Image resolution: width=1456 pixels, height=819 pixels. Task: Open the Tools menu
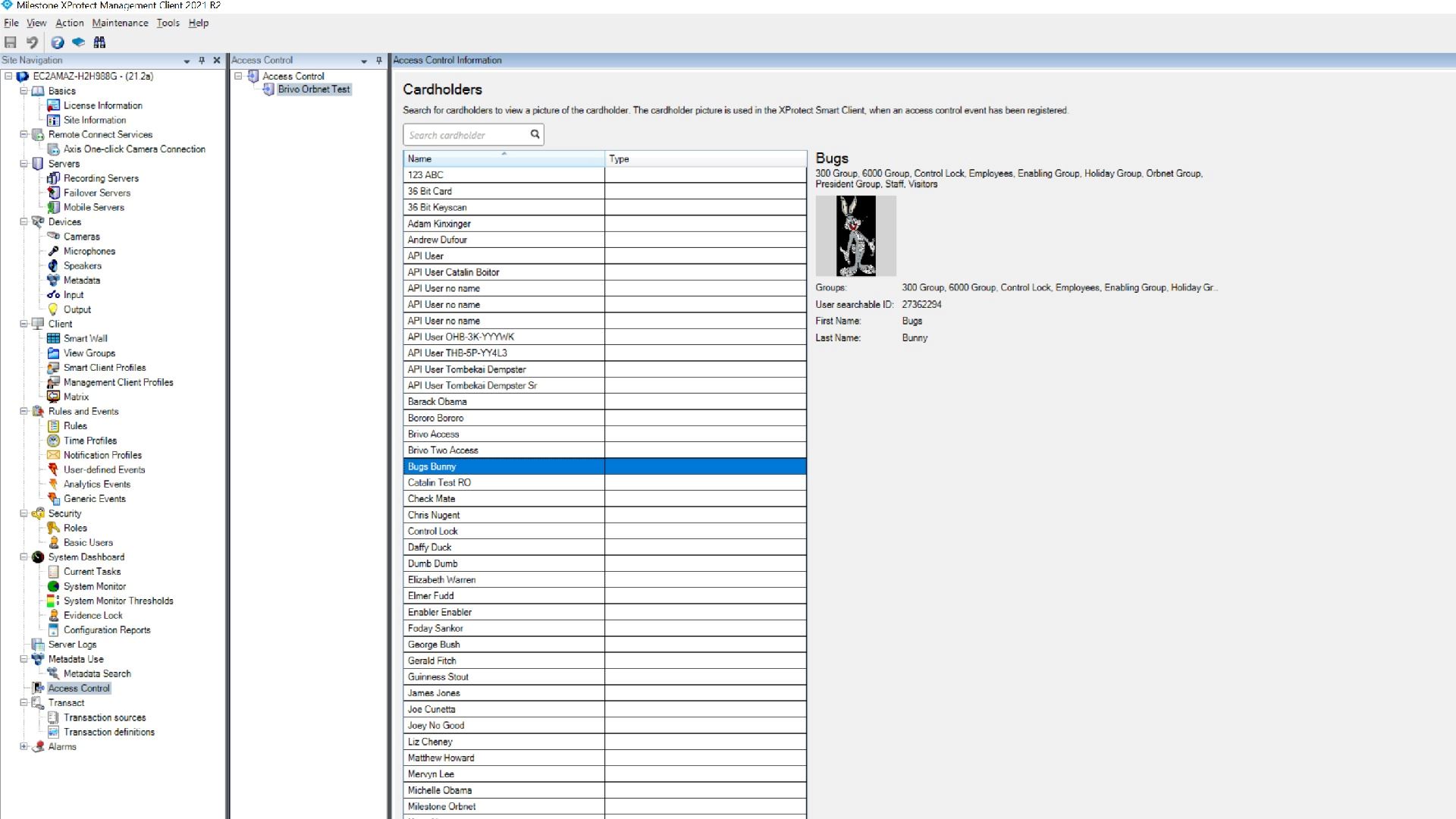click(x=168, y=23)
